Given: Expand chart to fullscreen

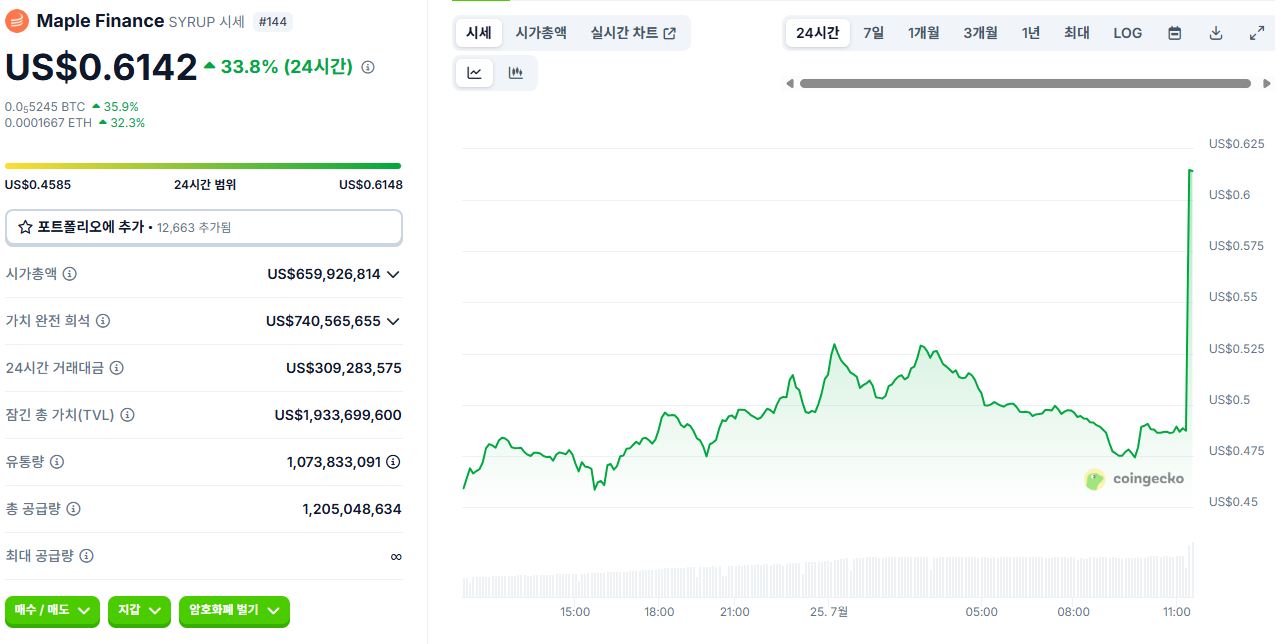Looking at the screenshot, I should coord(1257,33).
